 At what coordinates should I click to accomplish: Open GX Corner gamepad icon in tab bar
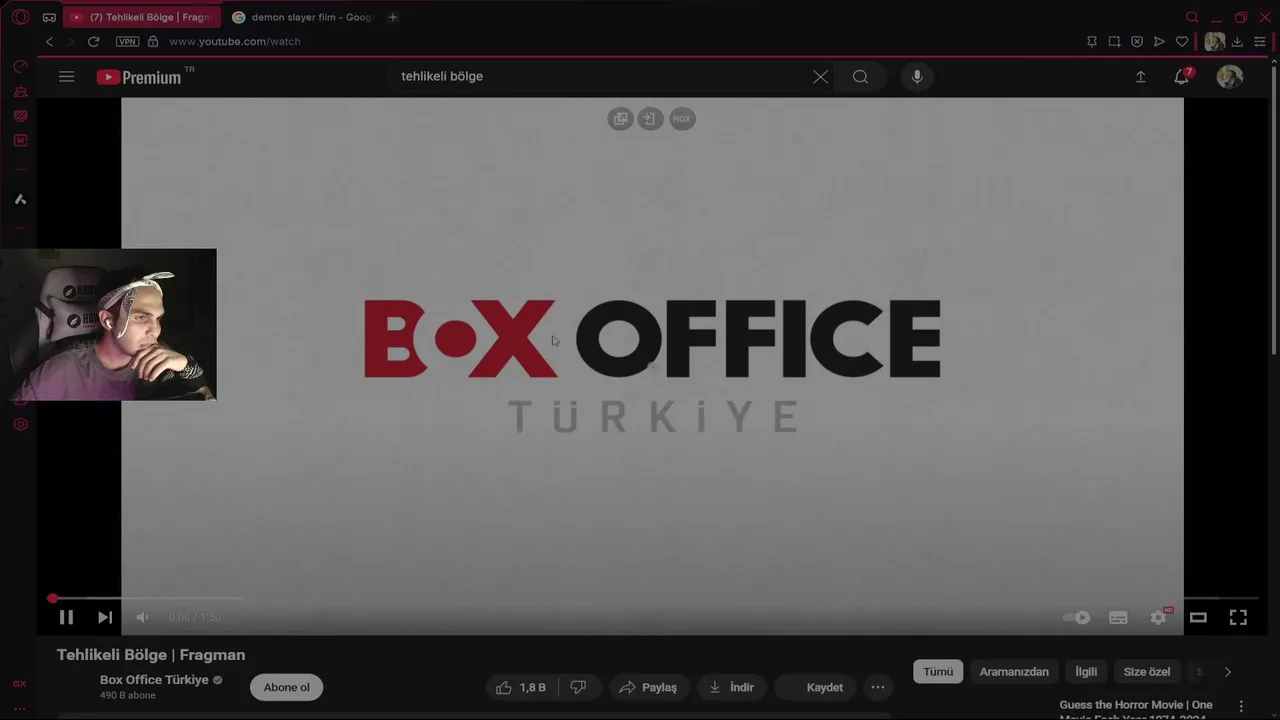tap(49, 17)
